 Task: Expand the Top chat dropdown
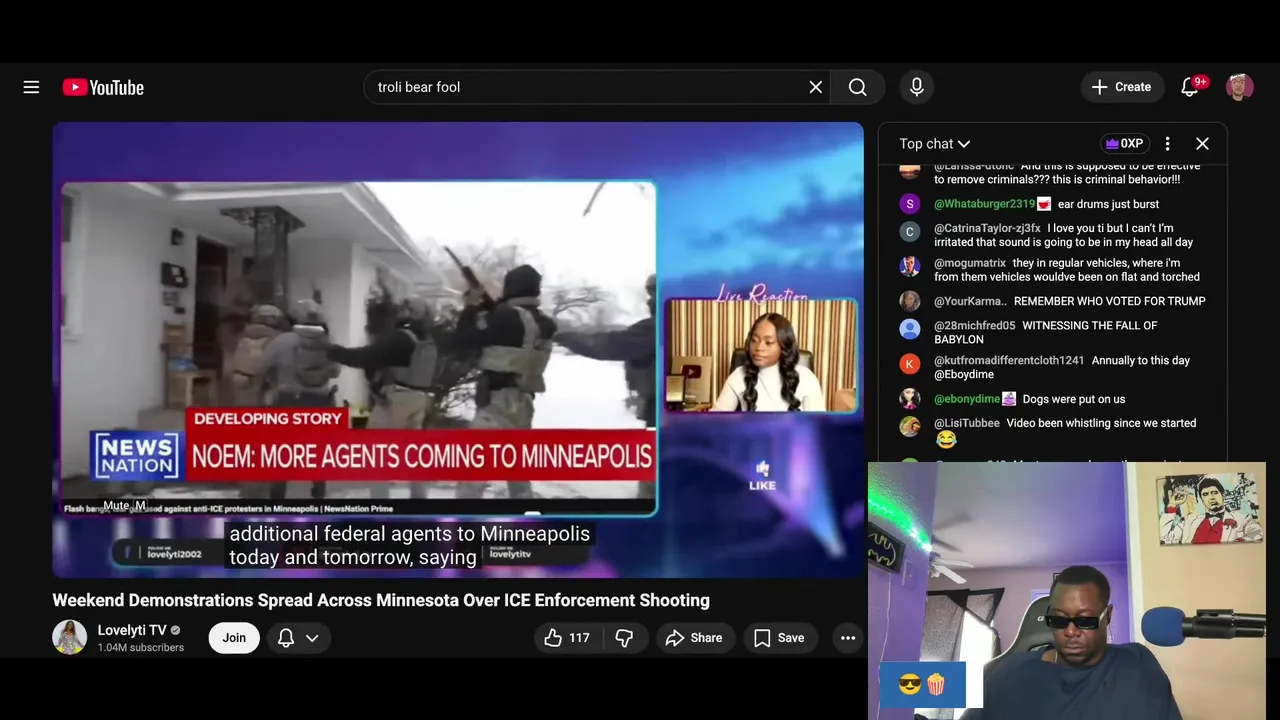click(934, 144)
